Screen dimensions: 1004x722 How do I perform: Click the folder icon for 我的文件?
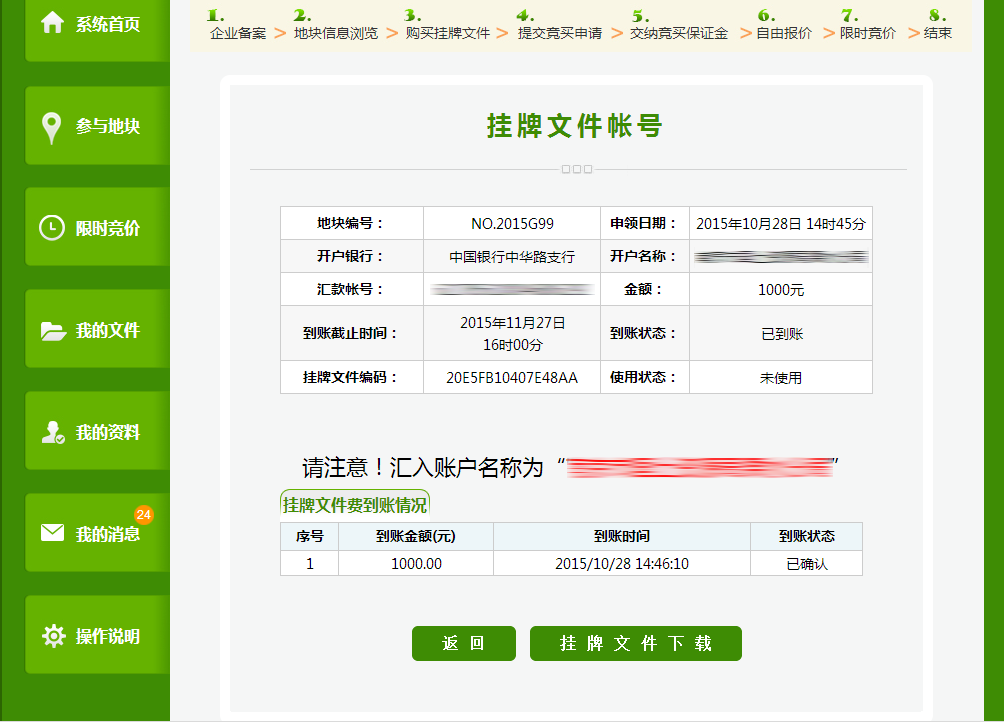[52, 331]
